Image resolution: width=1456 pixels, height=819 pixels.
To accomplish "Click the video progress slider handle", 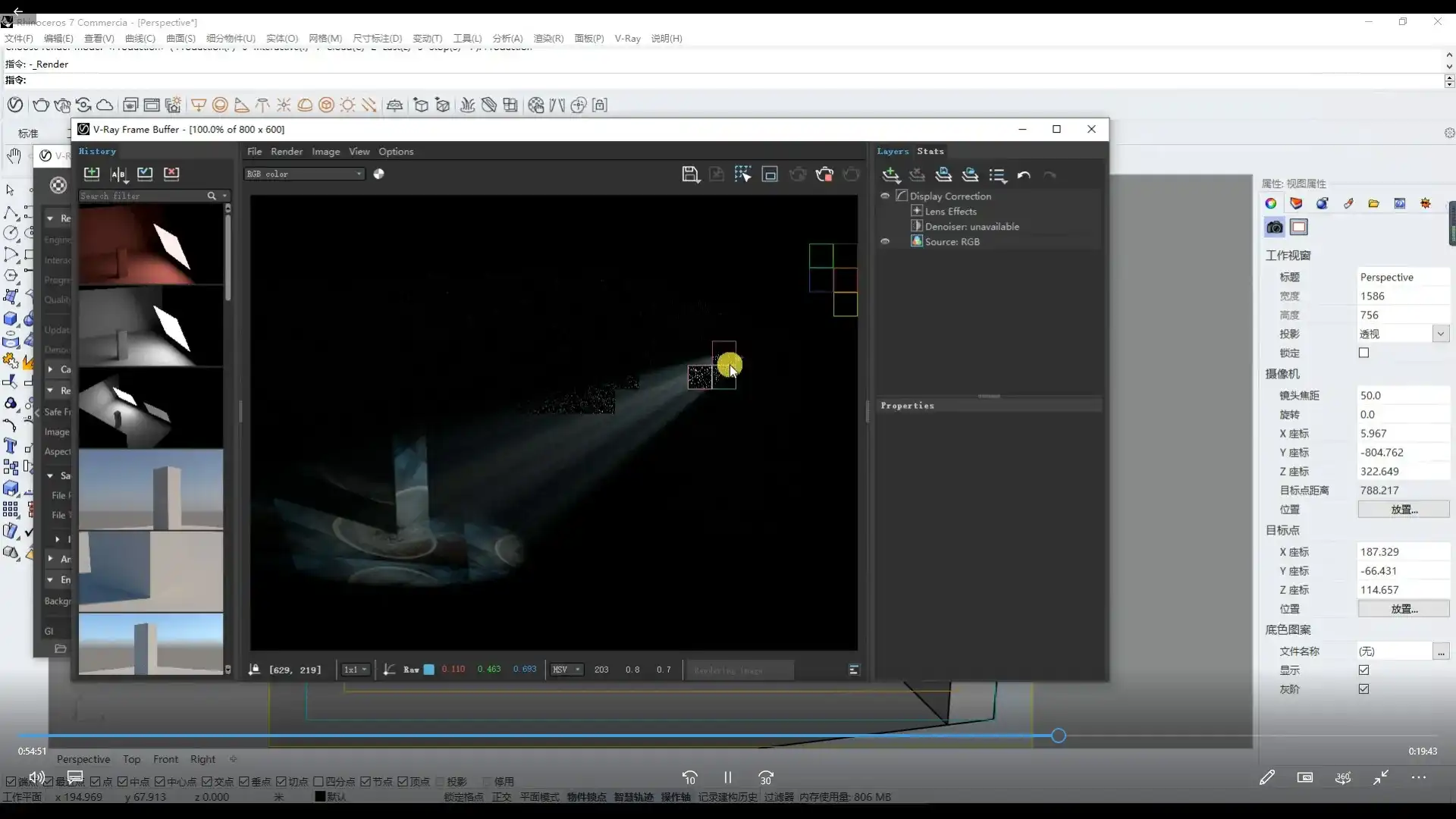I will tap(1059, 736).
